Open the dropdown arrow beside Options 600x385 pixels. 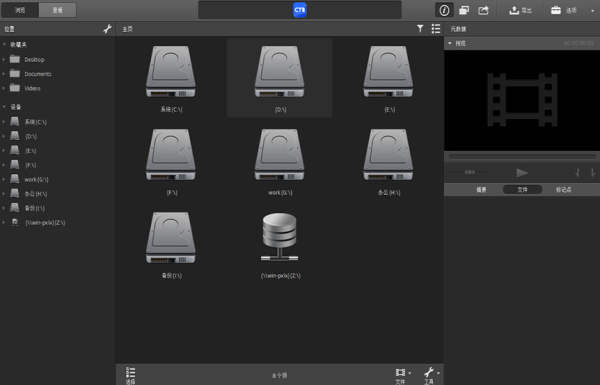point(593,11)
